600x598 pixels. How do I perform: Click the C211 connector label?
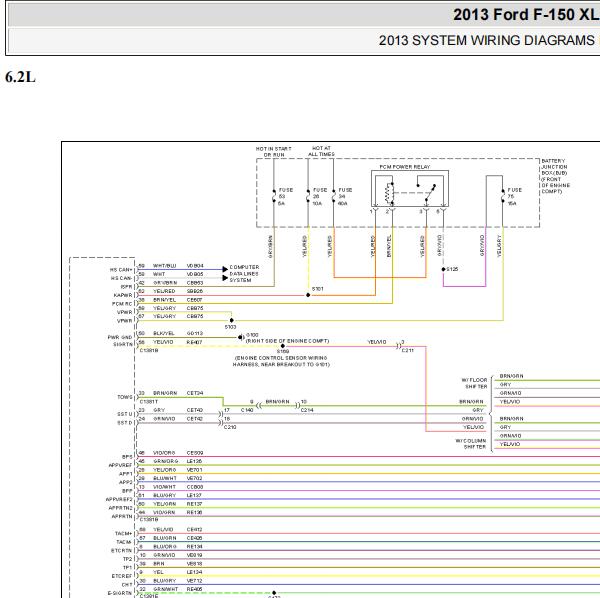pos(407,350)
